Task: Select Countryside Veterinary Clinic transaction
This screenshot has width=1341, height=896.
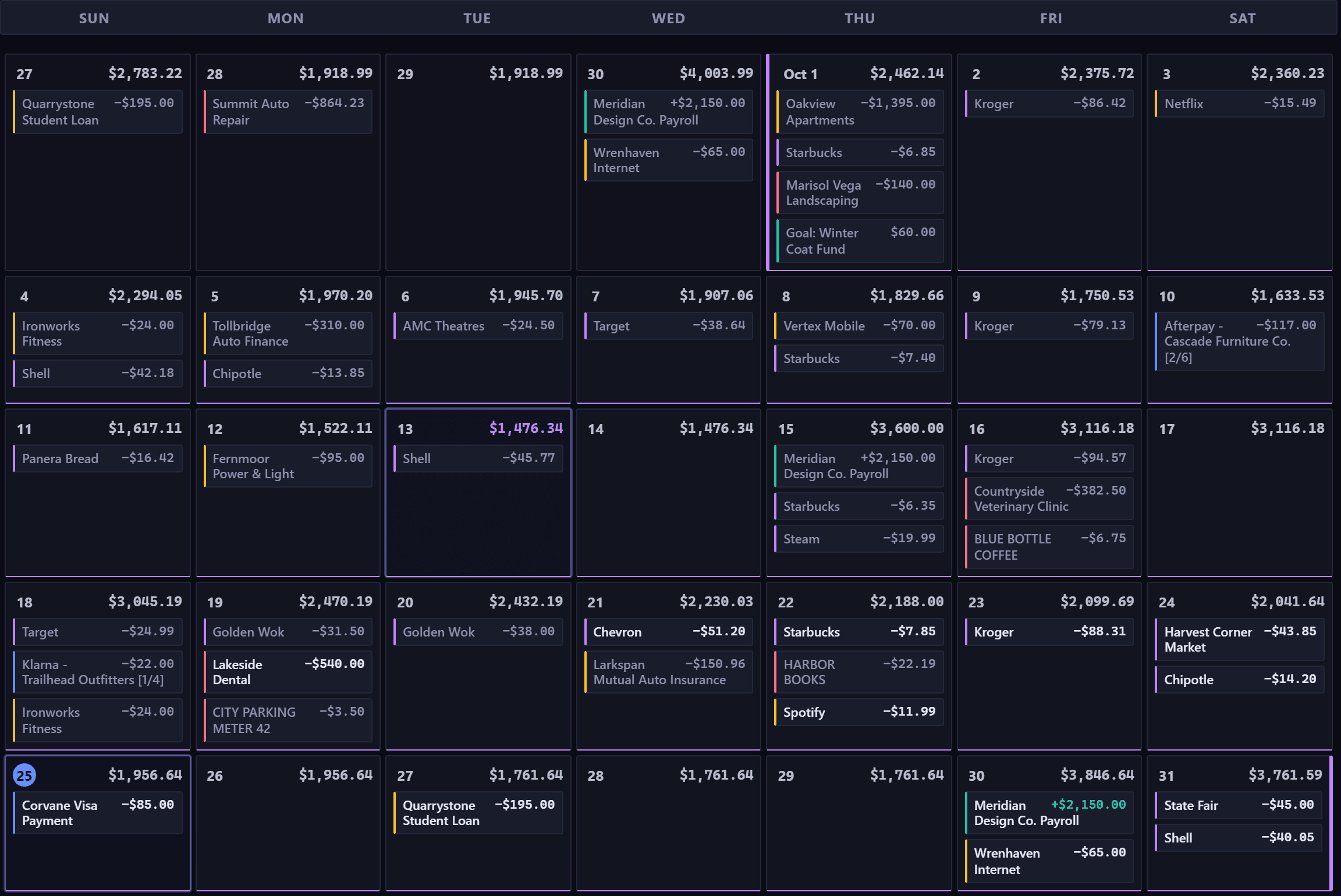Action: pyautogui.click(x=1049, y=499)
